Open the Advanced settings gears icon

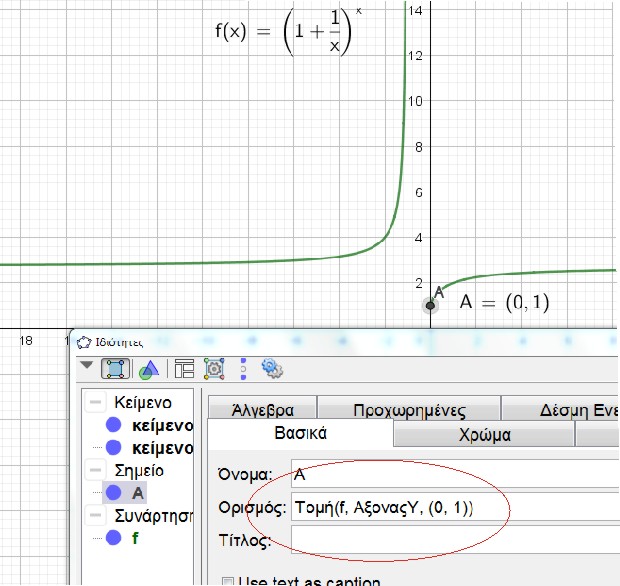click(x=272, y=368)
